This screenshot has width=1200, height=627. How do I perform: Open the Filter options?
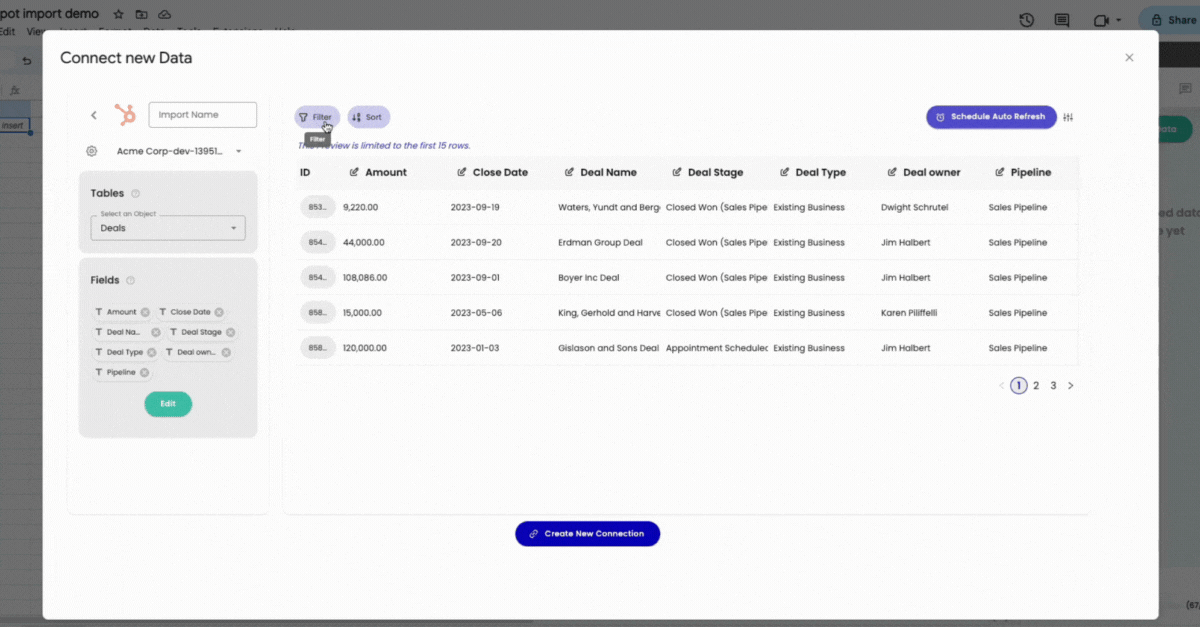point(317,117)
